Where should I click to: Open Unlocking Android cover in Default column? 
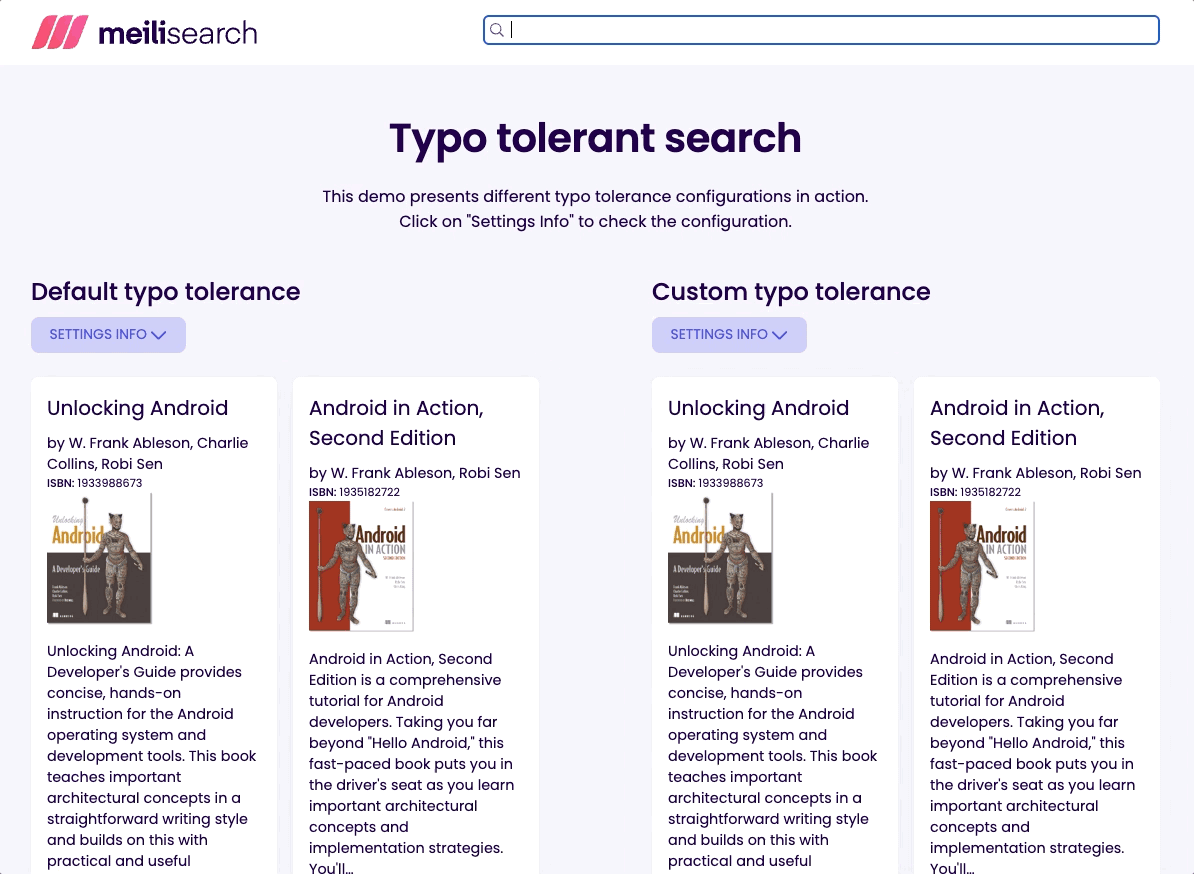(x=99, y=558)
